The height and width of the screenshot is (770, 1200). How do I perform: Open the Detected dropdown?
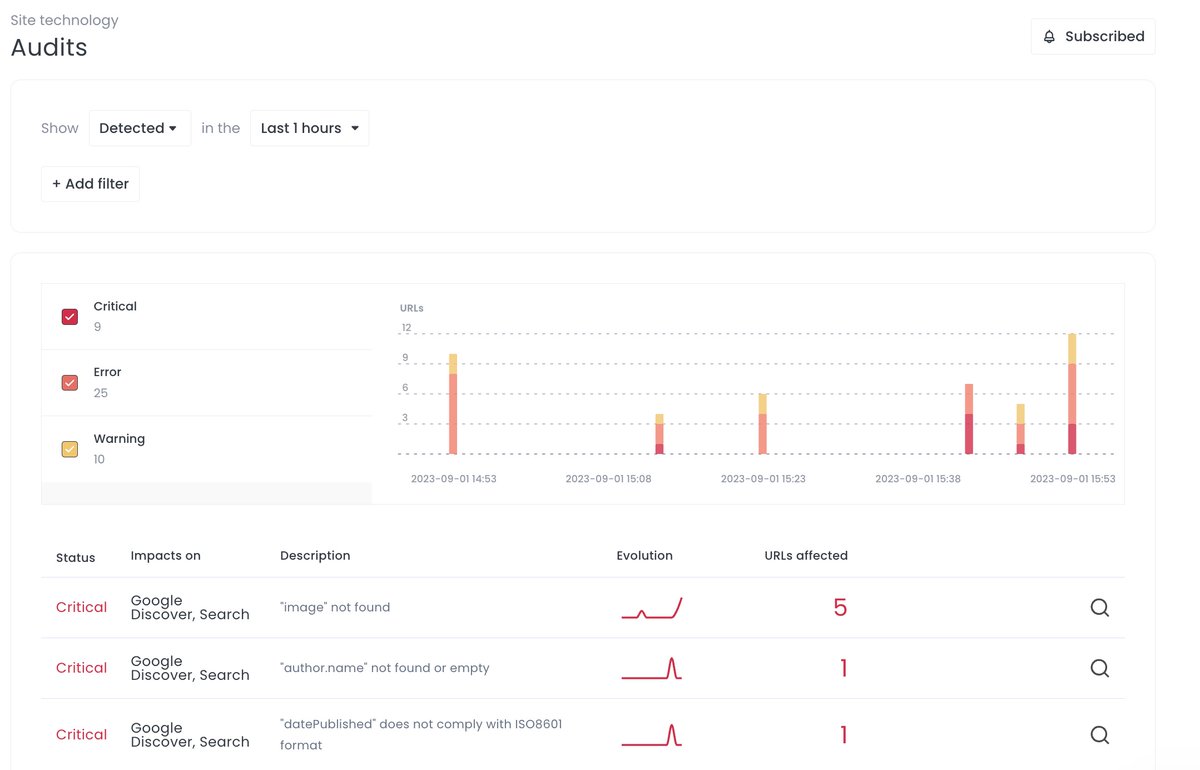(x=139, y=128)
